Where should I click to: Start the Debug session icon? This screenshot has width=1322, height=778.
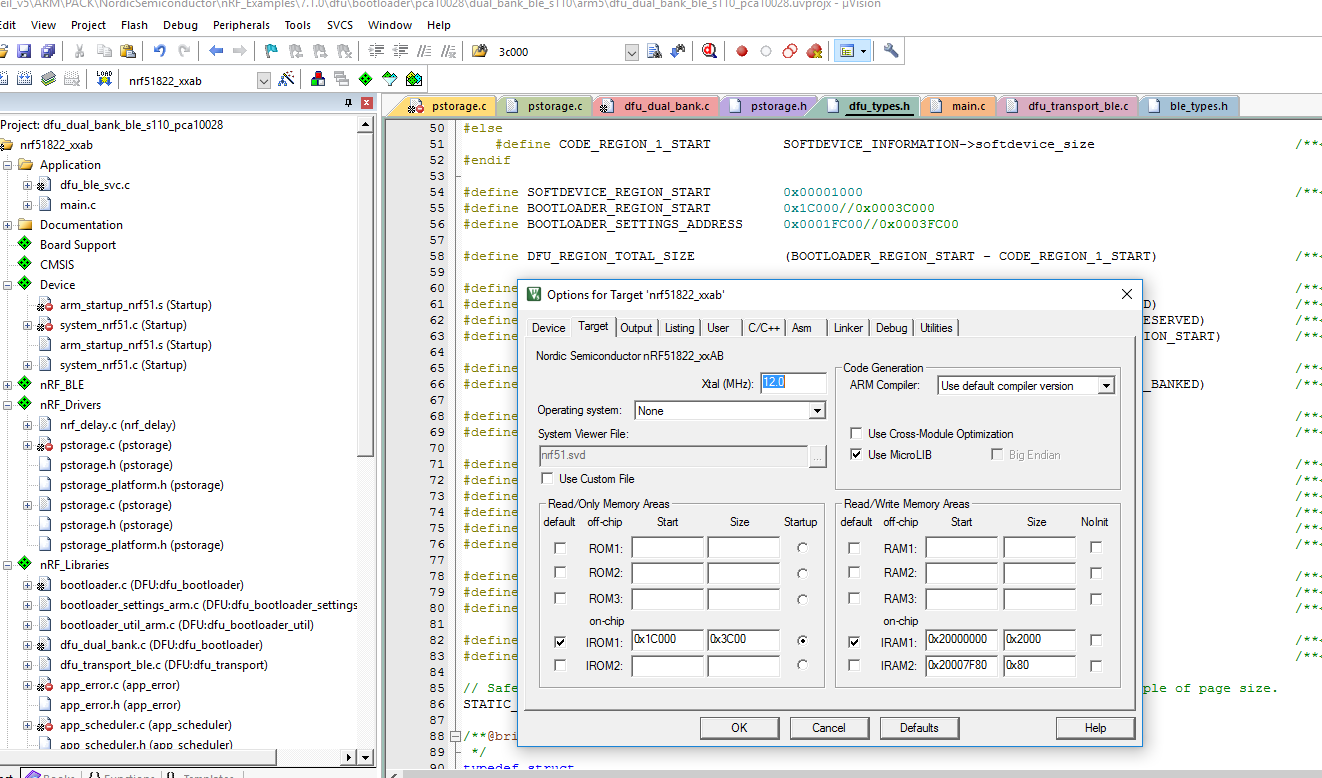click(709, 51)
